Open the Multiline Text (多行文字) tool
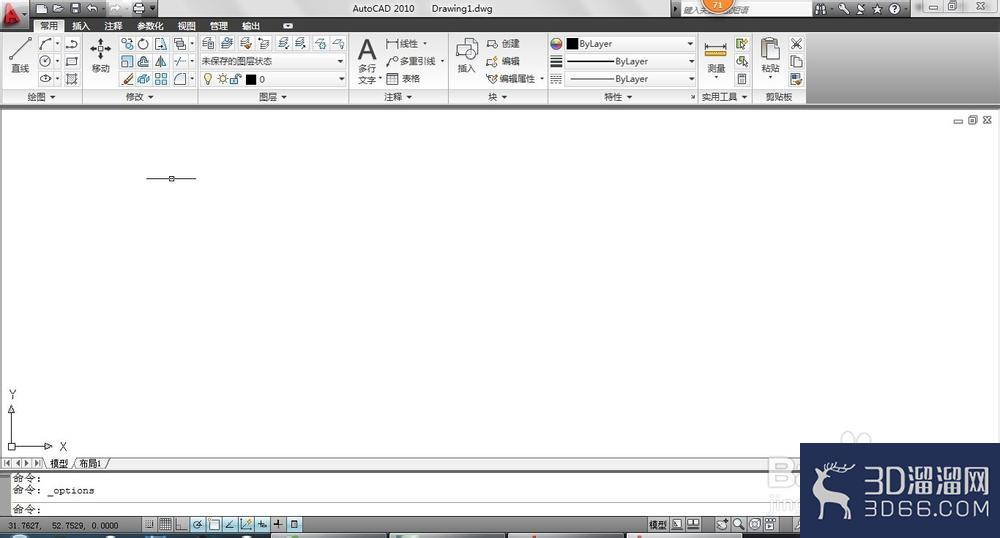 pyautogui.click(x=367, y=60)
